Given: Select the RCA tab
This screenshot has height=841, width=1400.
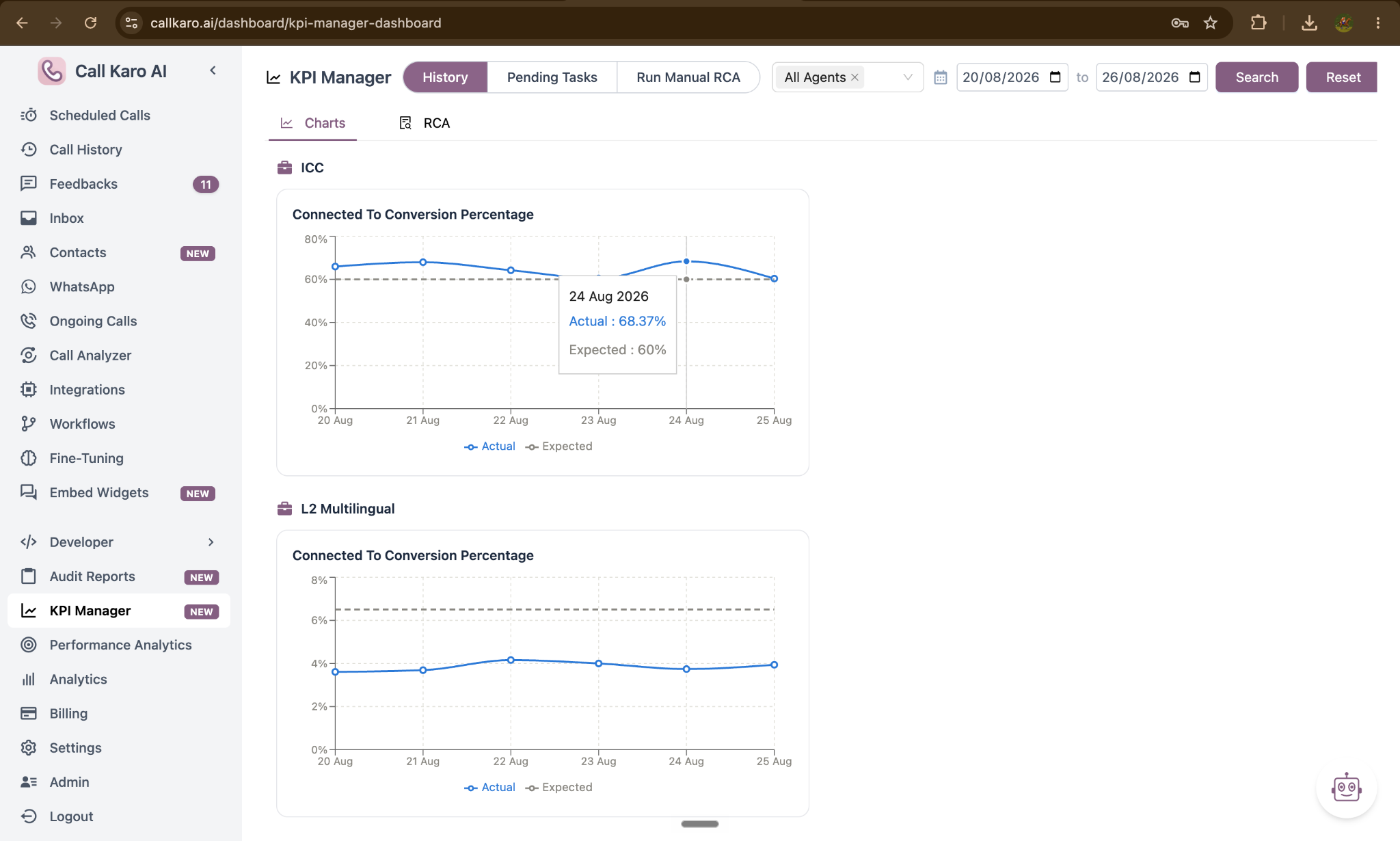Looking at the screenshot, I should tap(425, 123).
